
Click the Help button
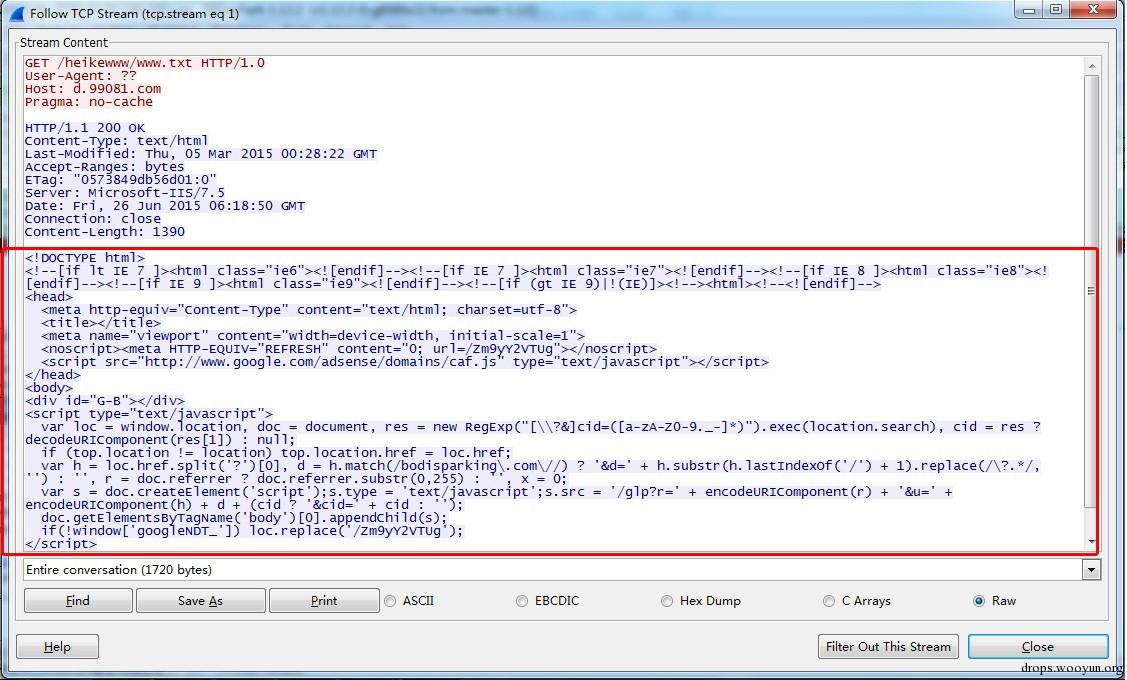pyautogui.click(x=58, y=647)
